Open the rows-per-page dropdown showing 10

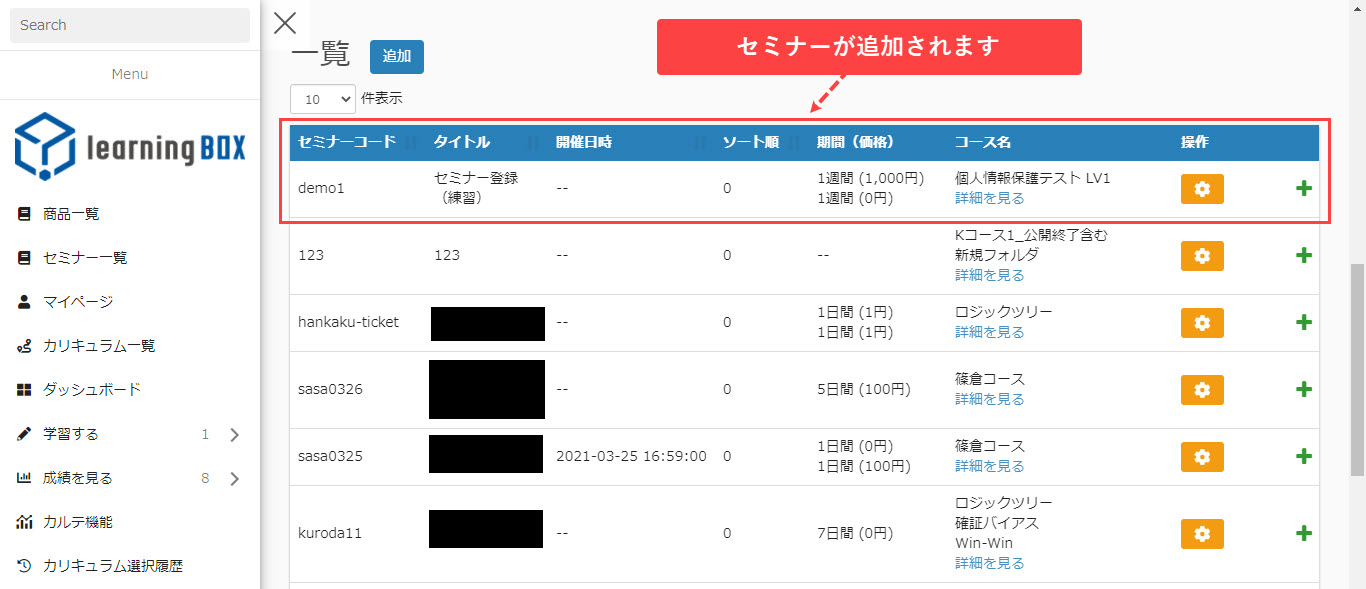(x=323, y=99)
